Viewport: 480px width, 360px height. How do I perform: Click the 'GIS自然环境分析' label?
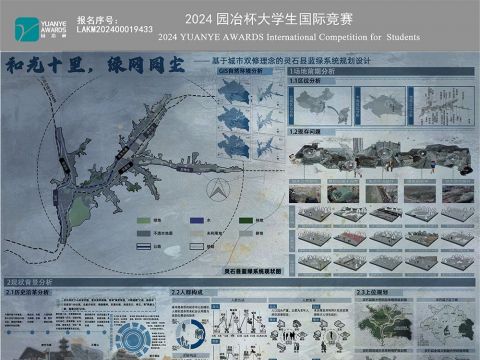(x=240, y=71)
